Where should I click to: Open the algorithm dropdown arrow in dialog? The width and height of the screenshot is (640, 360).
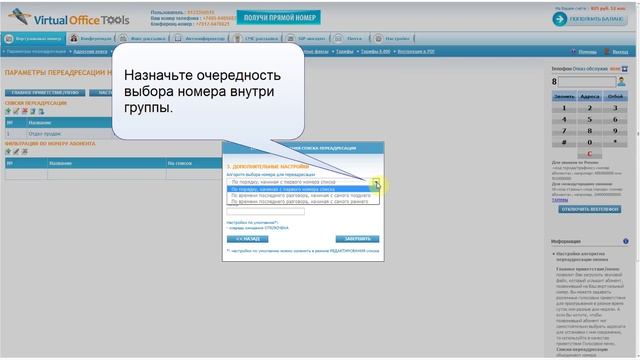[376, 182]
